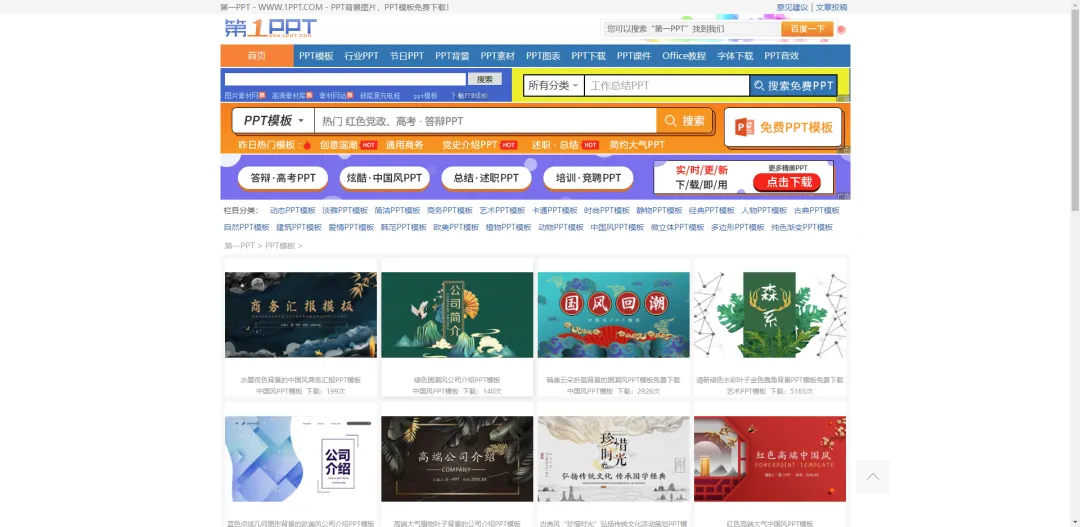Open 绿色国潮风公司介绍PPT模板 title link
This screenshot has height=527, width=1080.
[x=457, y=380]
